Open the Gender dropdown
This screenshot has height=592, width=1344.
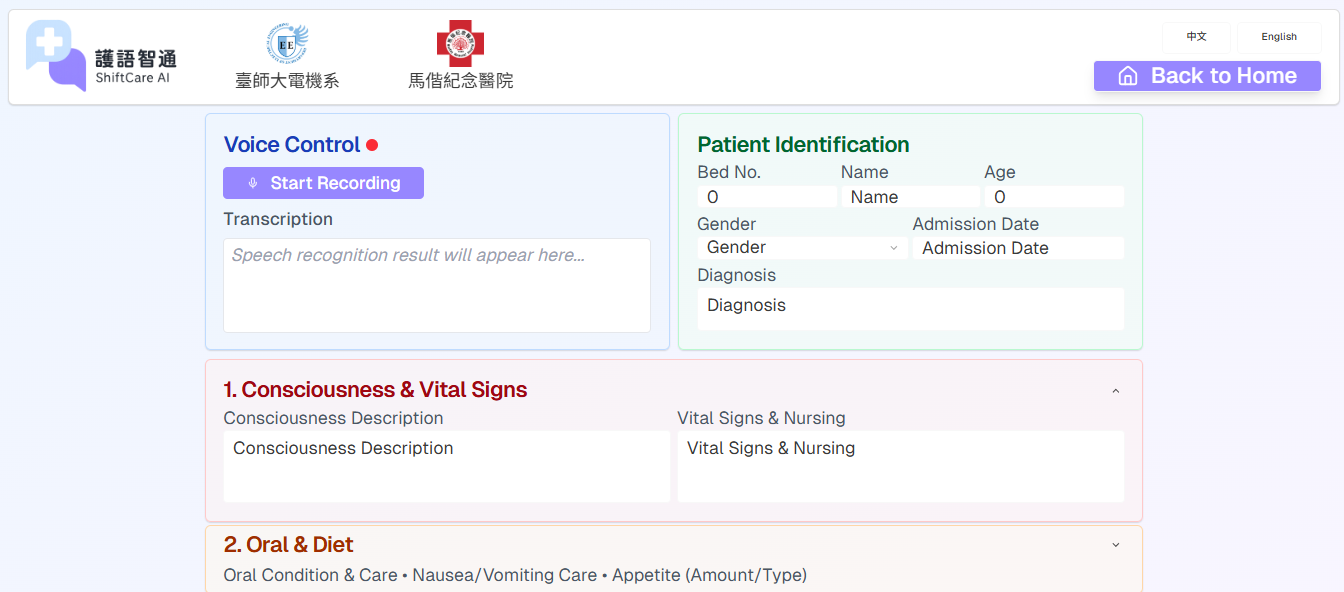coord(802,248)
